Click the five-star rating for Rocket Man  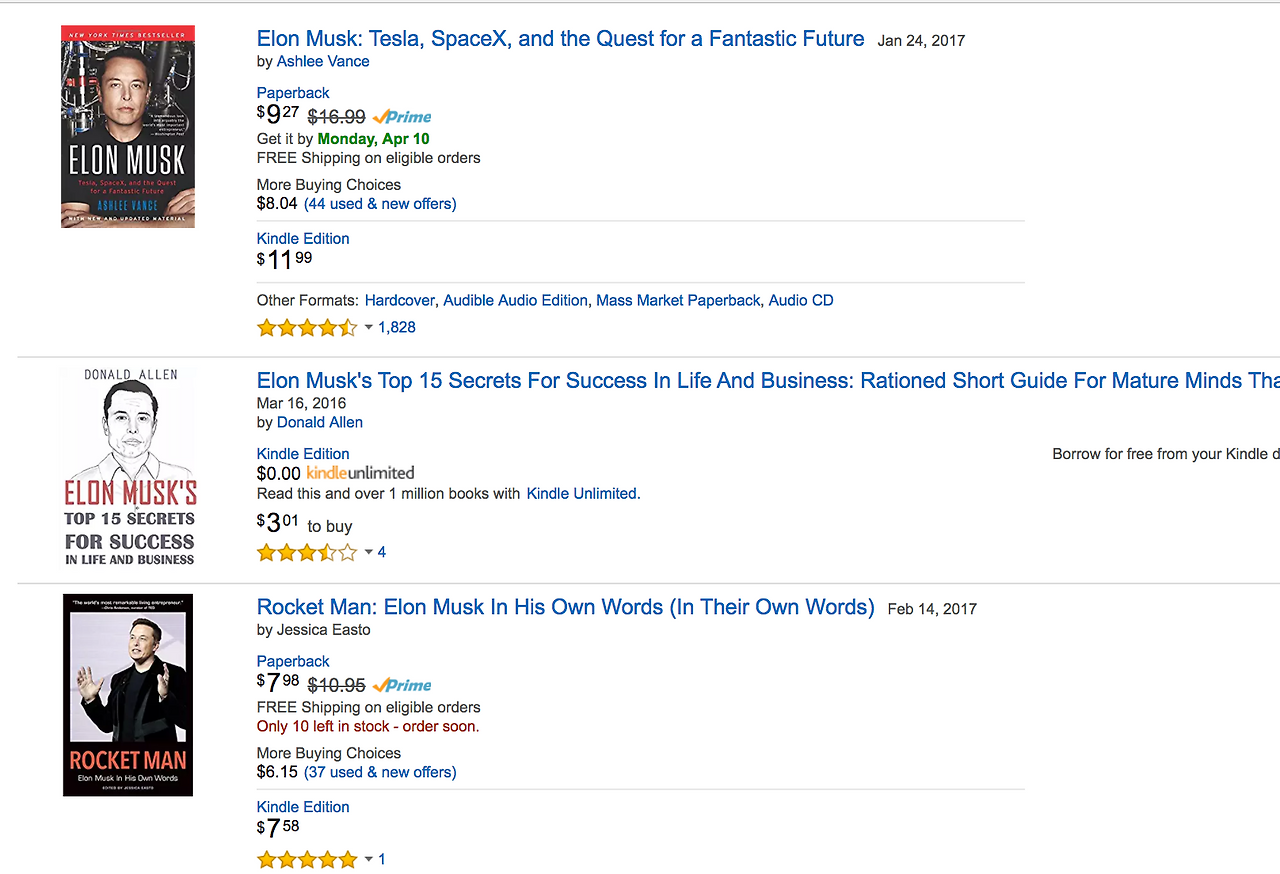coord(307,860)
